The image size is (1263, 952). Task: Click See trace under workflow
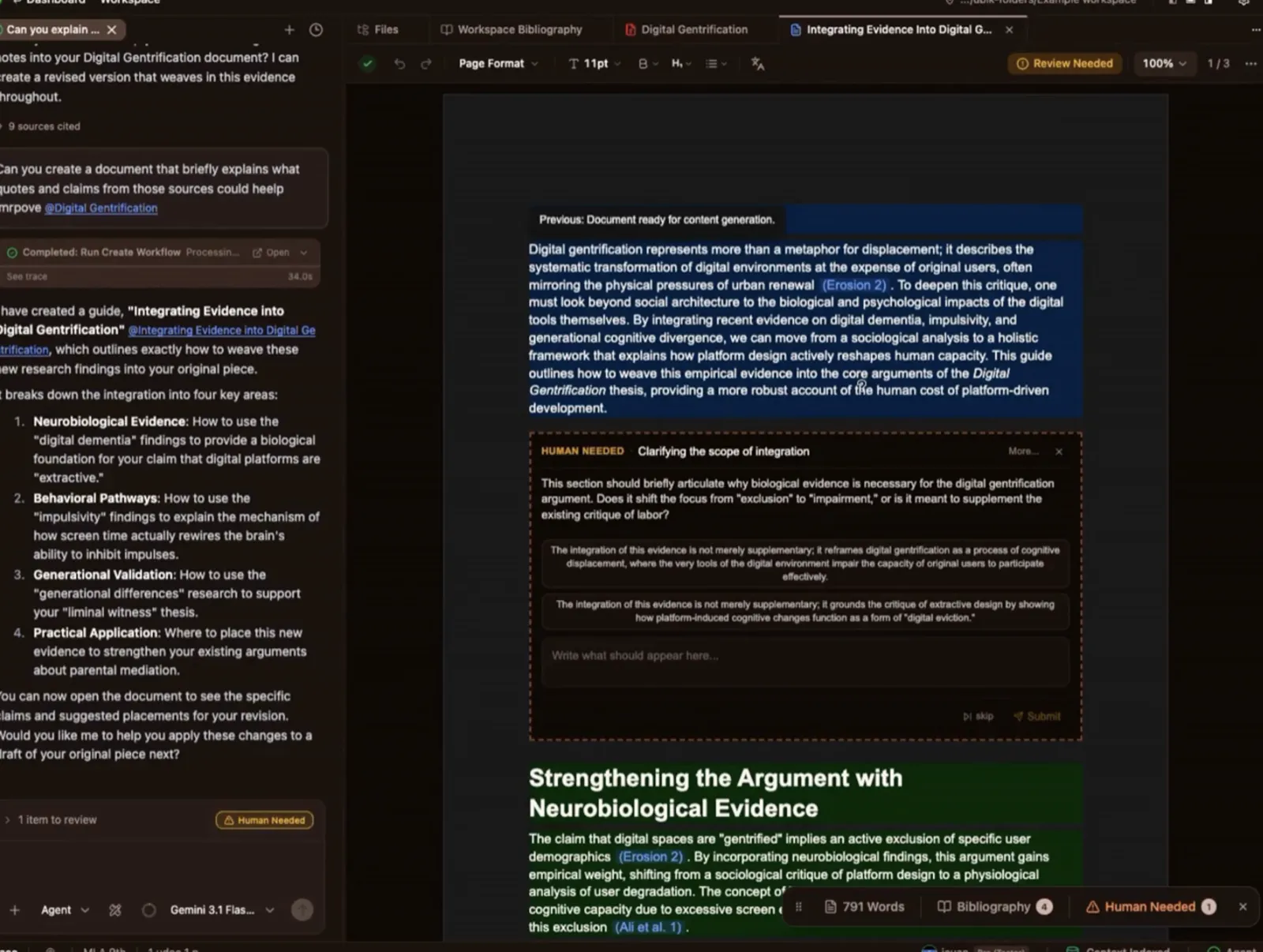point(27,277)
